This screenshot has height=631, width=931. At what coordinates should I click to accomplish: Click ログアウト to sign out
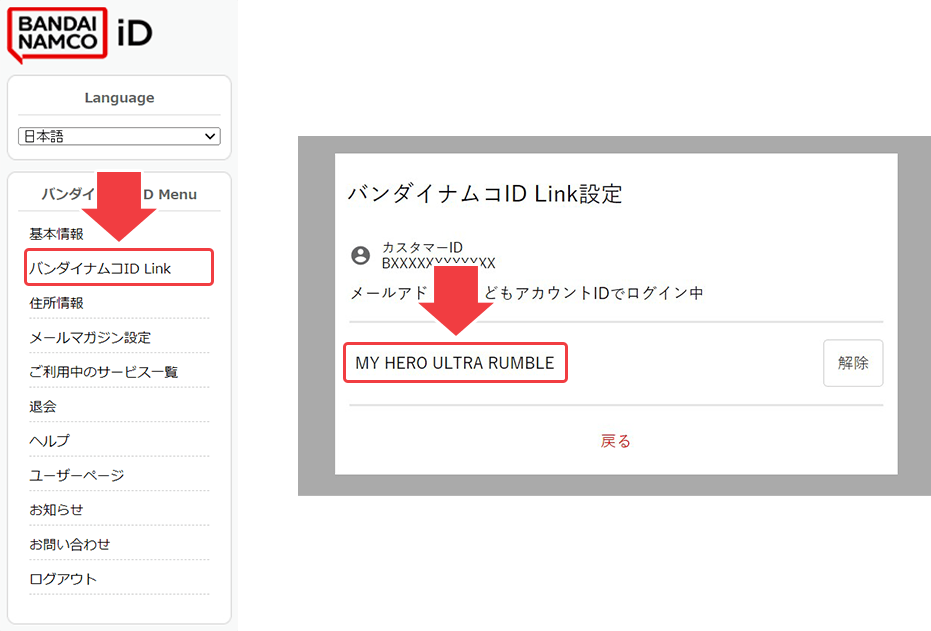coord(63,579)
